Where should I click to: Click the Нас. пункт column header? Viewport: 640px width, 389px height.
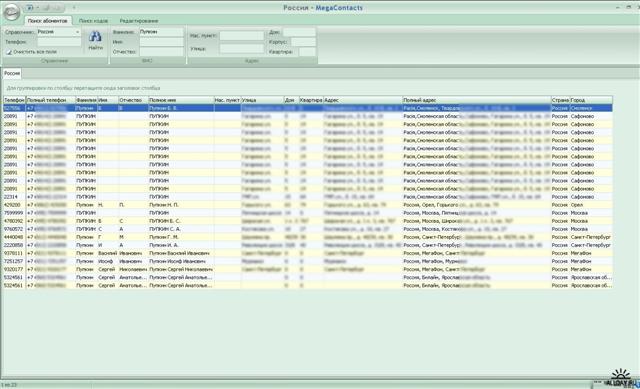tap(227, 100)
